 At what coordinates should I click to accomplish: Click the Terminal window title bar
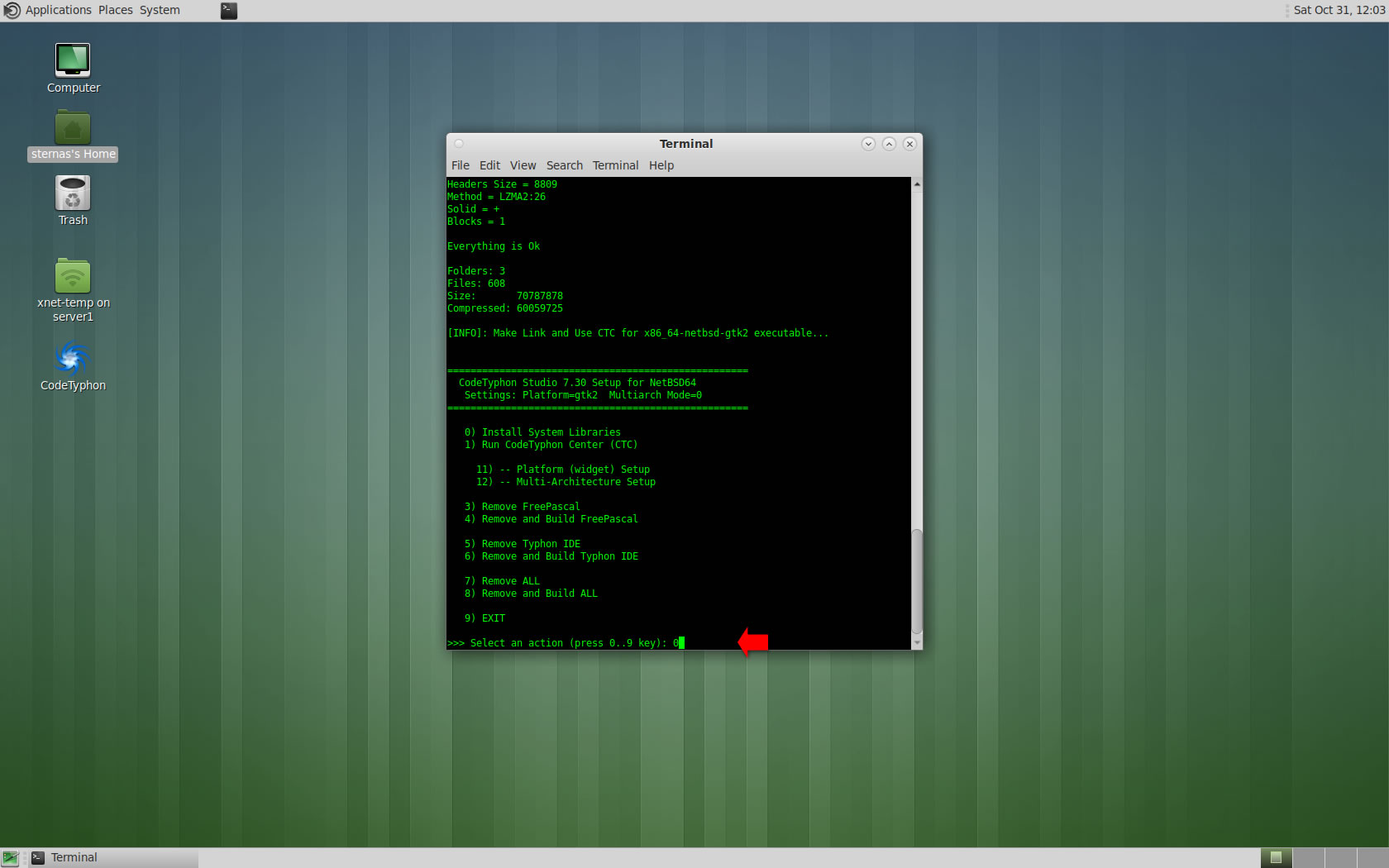[685, 144]
